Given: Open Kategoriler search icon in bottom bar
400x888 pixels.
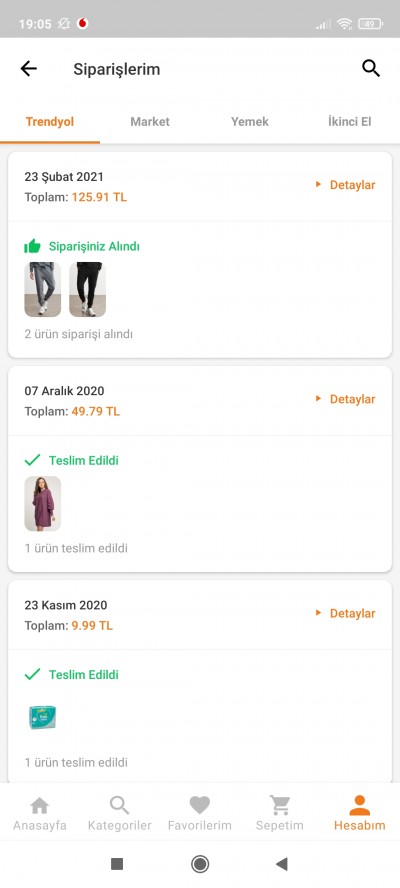Looking at the screenshot, I should (120, 805).
